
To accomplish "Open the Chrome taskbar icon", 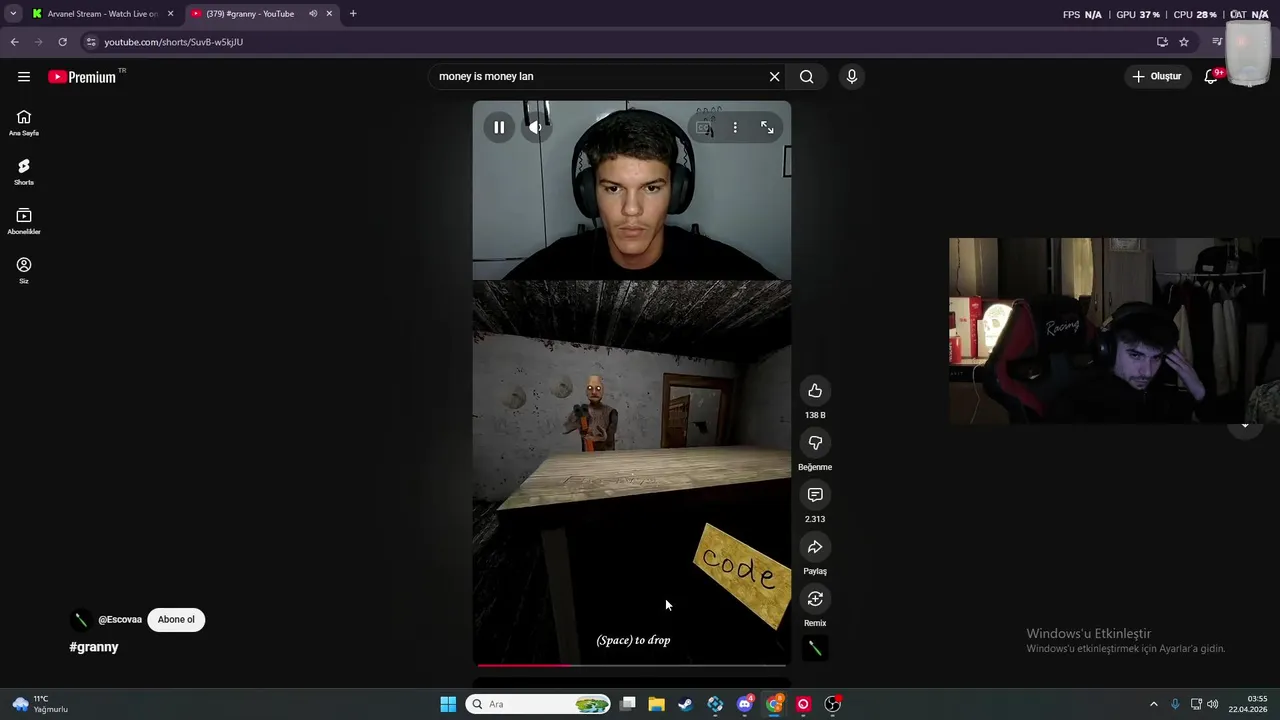I will [x=774, y=704].
